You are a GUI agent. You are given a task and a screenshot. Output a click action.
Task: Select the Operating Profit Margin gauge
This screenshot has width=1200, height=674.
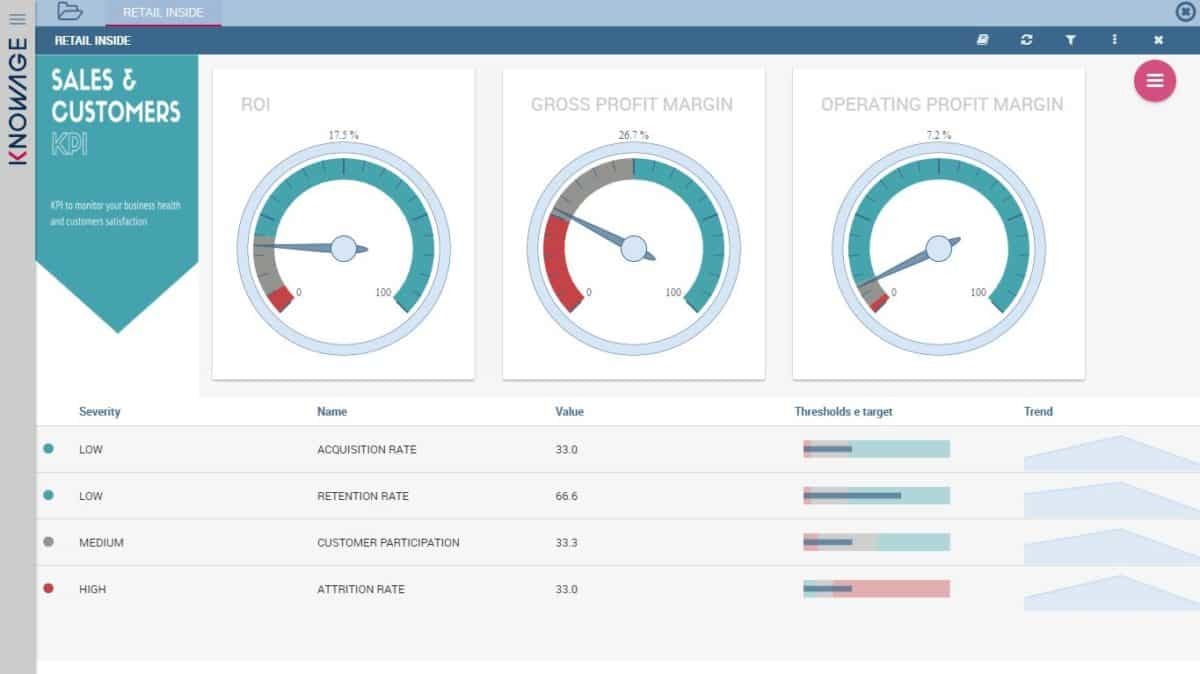938,248
